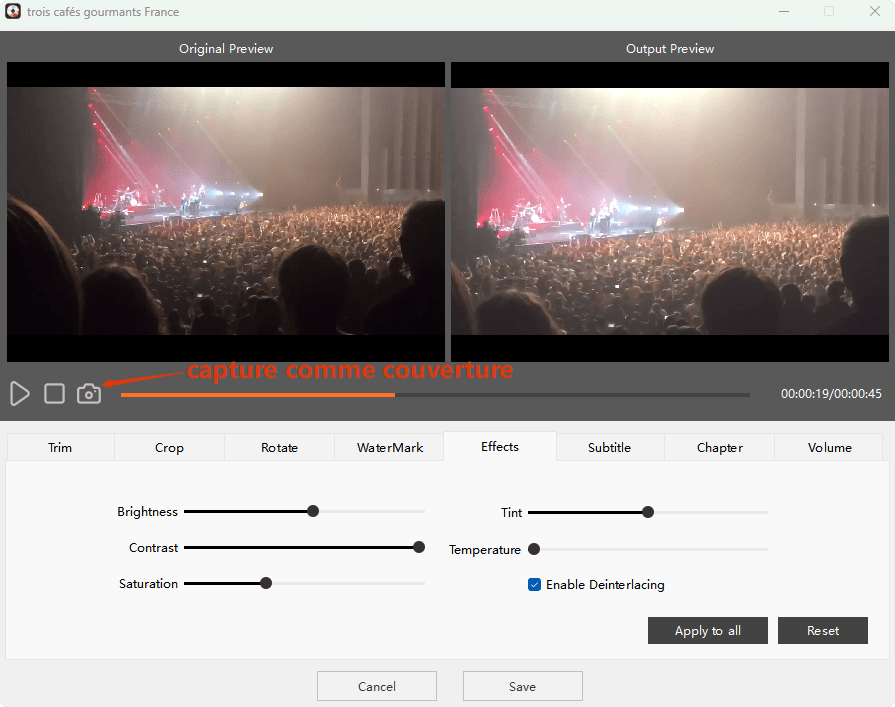The height and width of the screenshot is (707, 895).
Task: Open the Subtitle tab
Action: pos(609,448)
